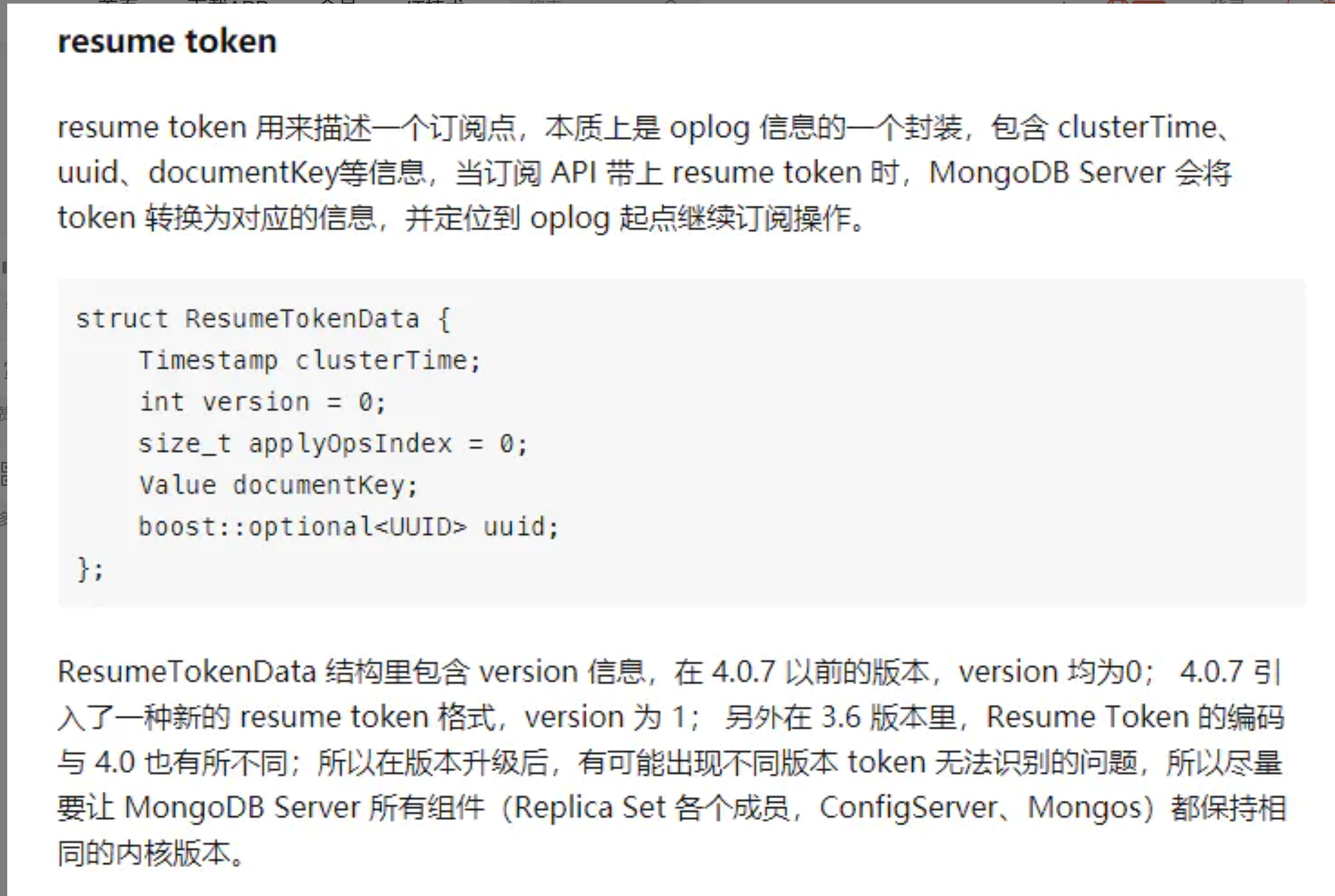Click the dimmed 赞 like label at the left edge
Viewport: 1335px width, 896px height.
[3, 414]
